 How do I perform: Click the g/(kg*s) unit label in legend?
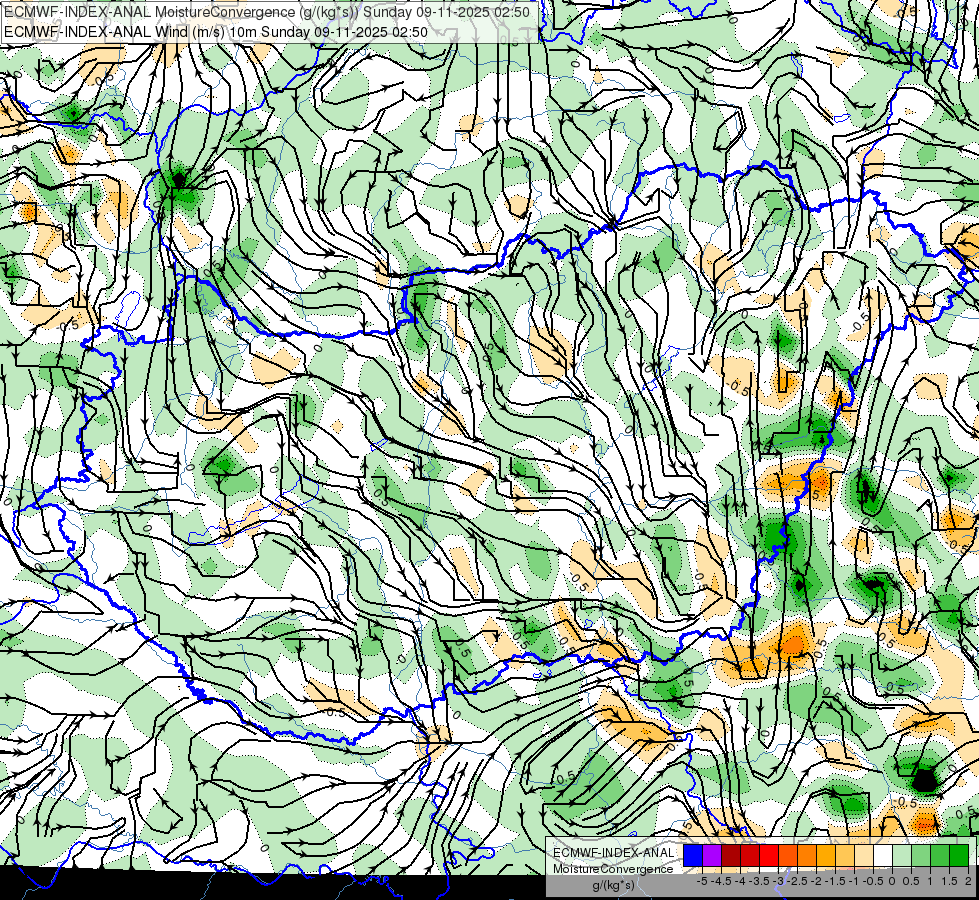pyautogui.click(x=613, y=886)
